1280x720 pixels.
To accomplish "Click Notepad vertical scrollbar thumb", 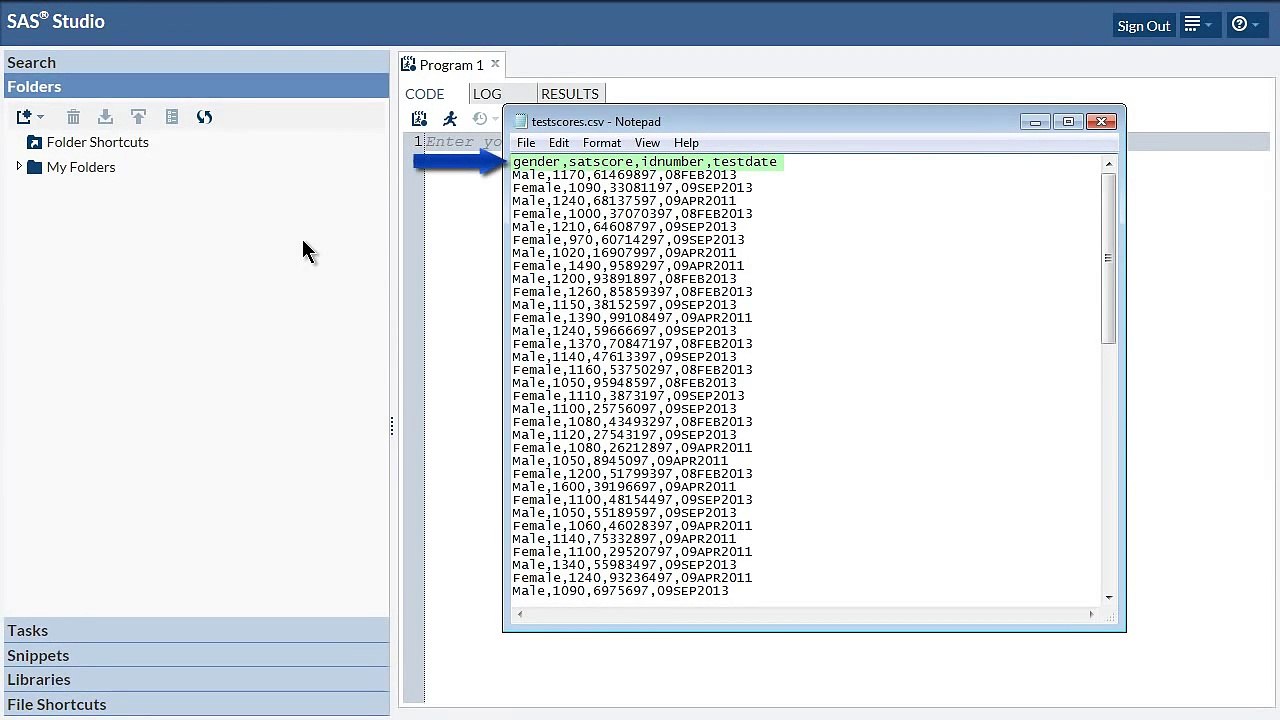I will coord(1108,258).
